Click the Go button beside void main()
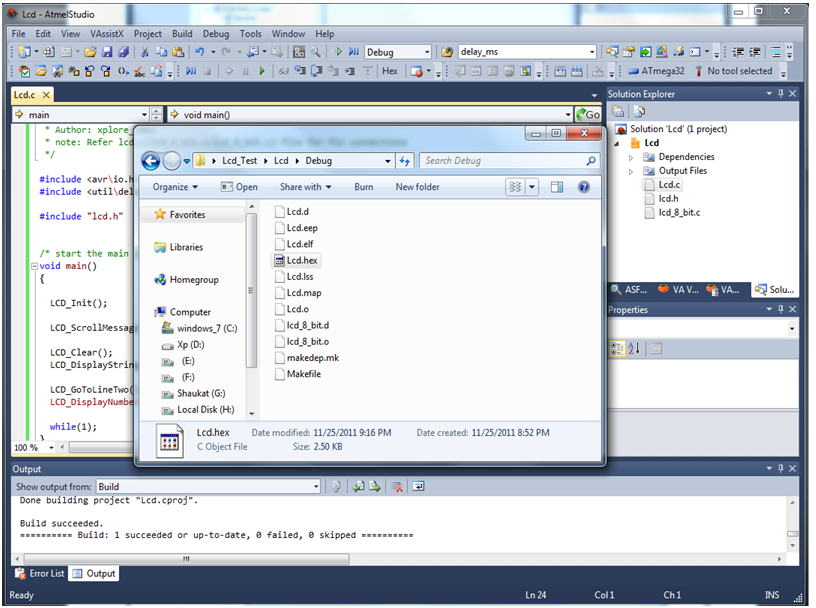Screen dimensions: 816x608 [x=588, y=115]
